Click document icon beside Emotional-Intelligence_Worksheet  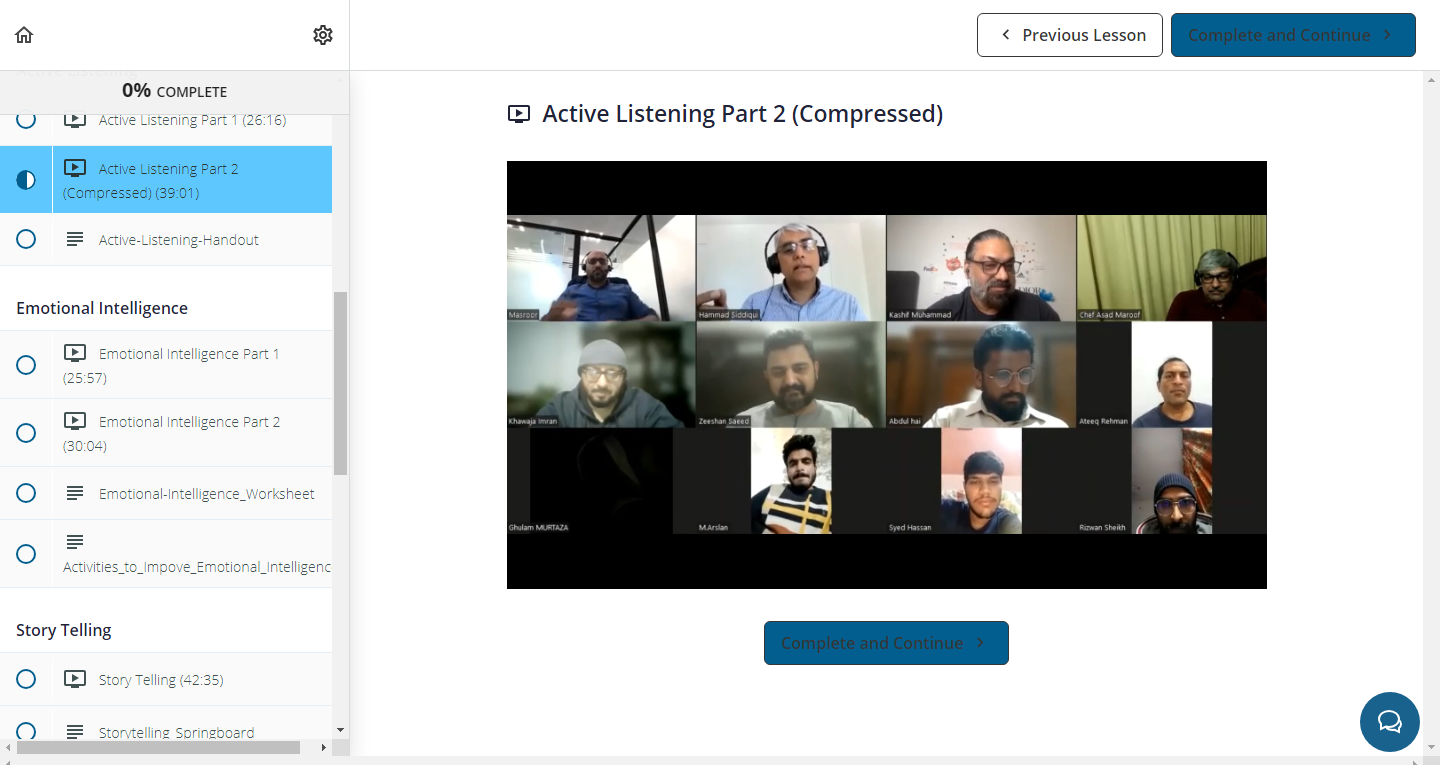pos(75,493)
